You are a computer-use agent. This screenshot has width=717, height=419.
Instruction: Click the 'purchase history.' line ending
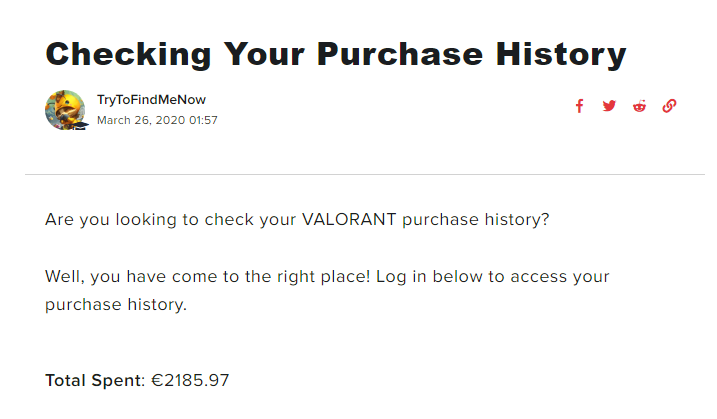coord(116,305)
